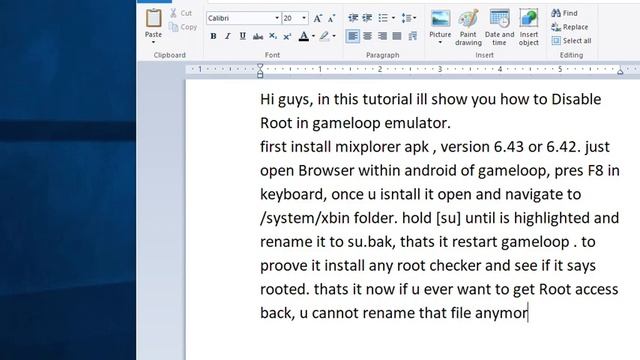
Task: Expand the font size dropdown arrow
Action: [304, 18]
